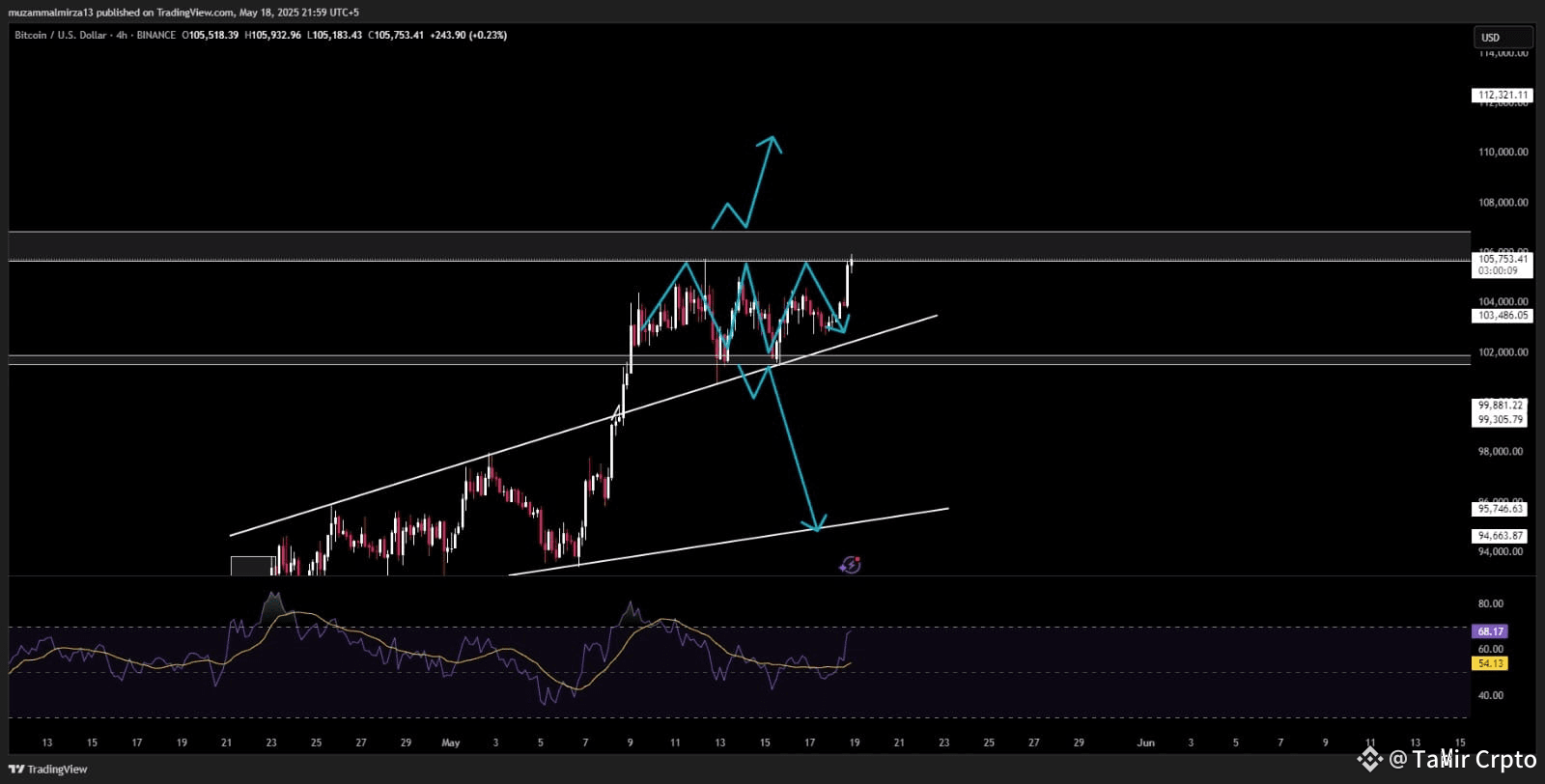Viewport: 1545px width, 784px height.
Task: Click the close price value C105,753.41
Action: coord(396,35)
